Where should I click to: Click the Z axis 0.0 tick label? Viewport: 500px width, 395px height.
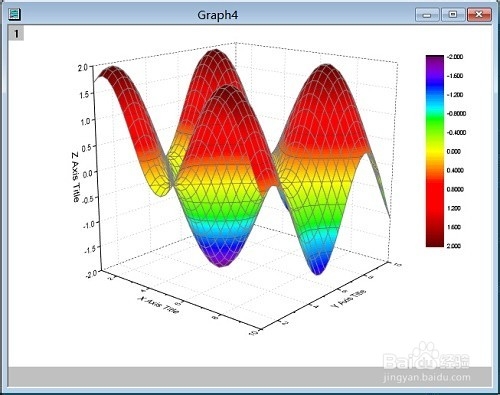[88, 174]
